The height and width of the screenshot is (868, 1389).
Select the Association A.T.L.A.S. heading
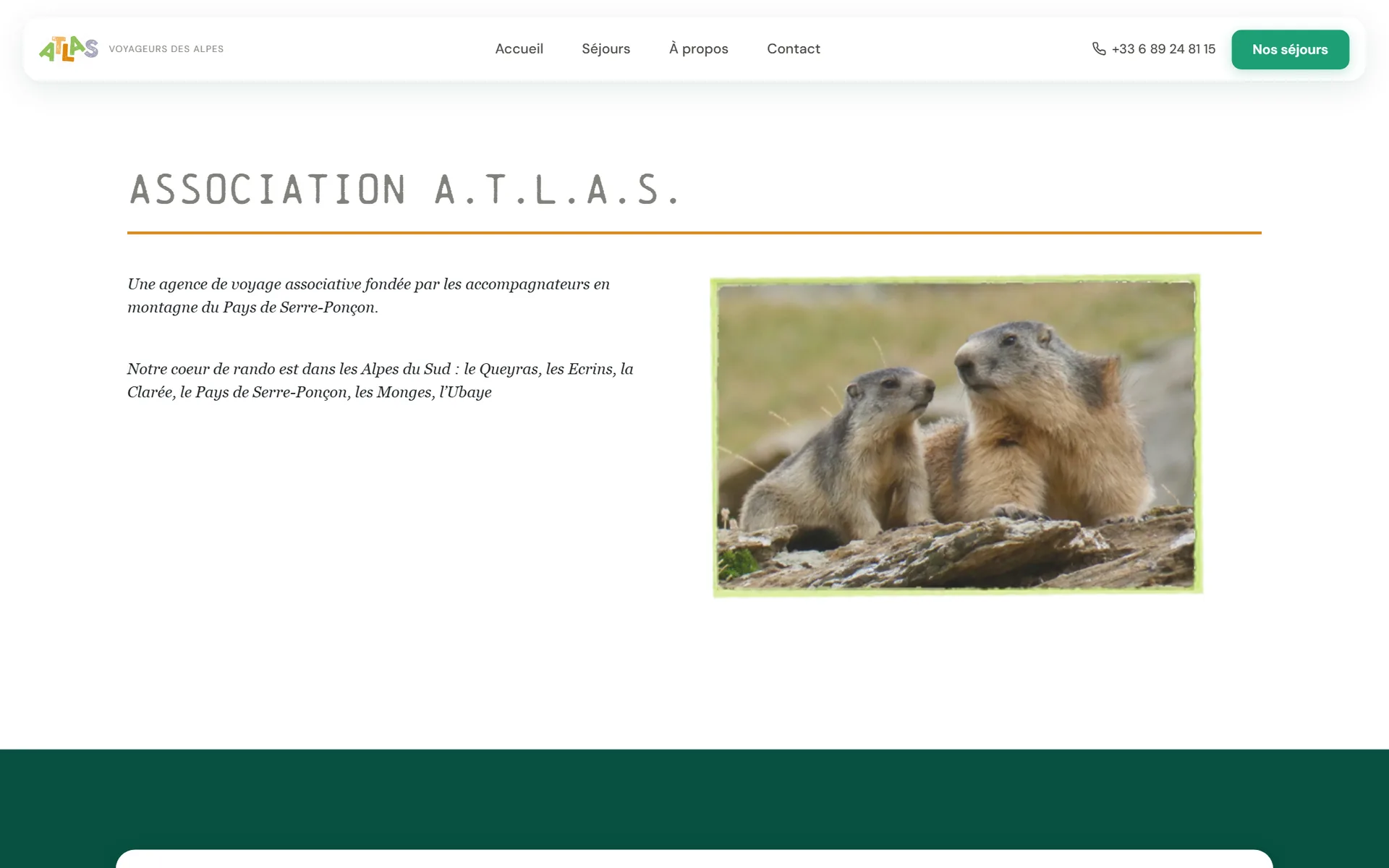coord(405,190)
